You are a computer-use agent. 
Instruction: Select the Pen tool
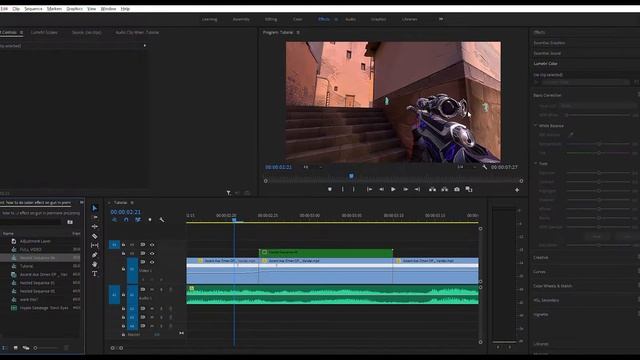coord(95,255)
